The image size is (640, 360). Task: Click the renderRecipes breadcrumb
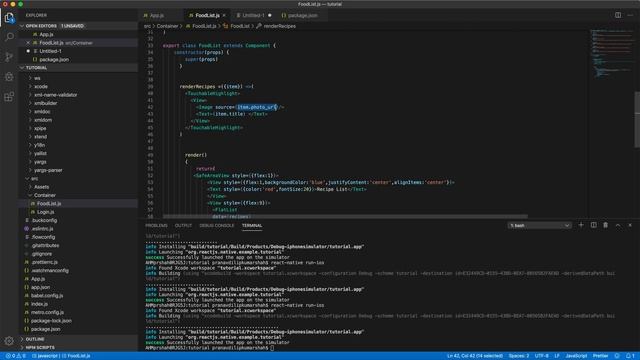click(x=280, y=26)
